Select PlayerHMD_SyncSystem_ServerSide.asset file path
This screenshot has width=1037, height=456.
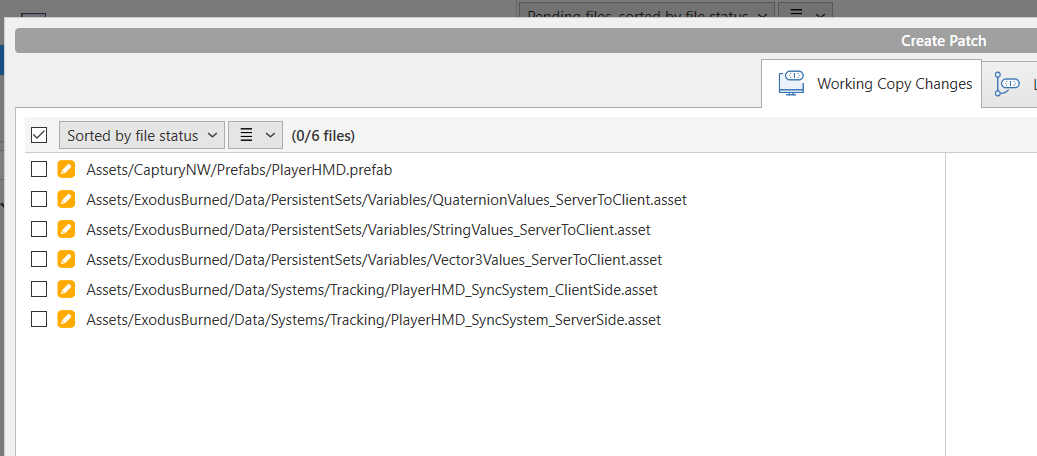[x=374, y=320]
